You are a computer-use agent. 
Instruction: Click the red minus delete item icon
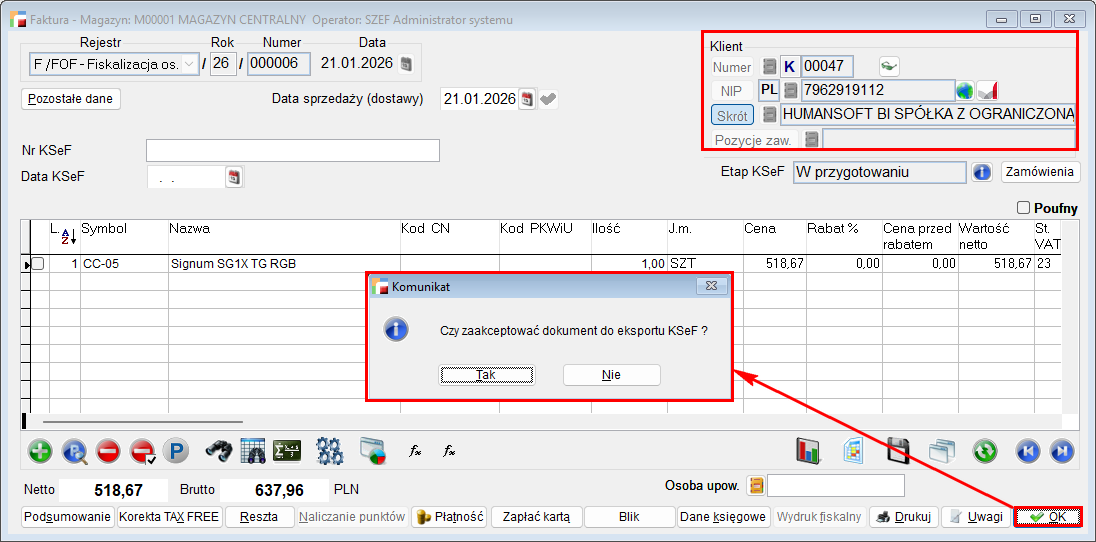point(108,451)
